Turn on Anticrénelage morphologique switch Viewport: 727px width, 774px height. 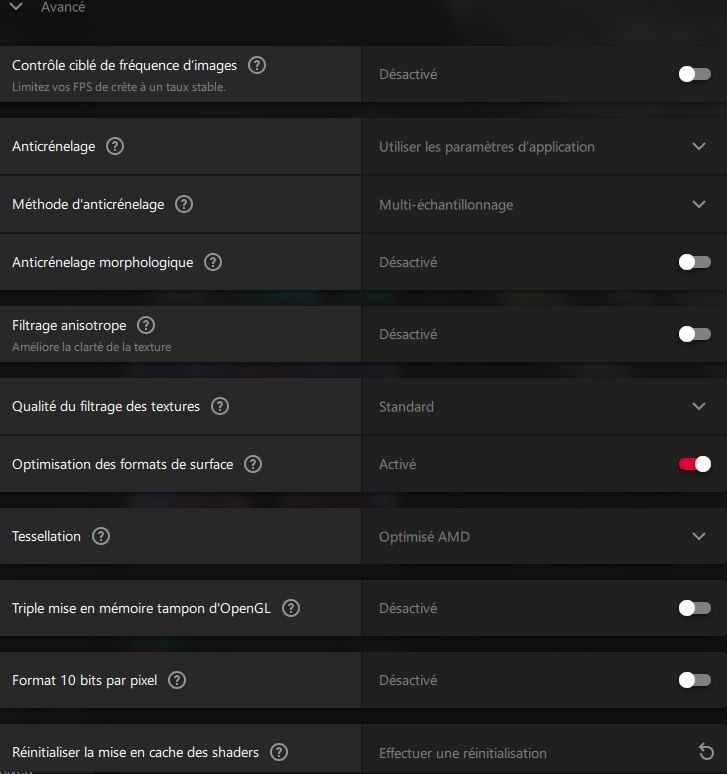(x=694, y=262)
